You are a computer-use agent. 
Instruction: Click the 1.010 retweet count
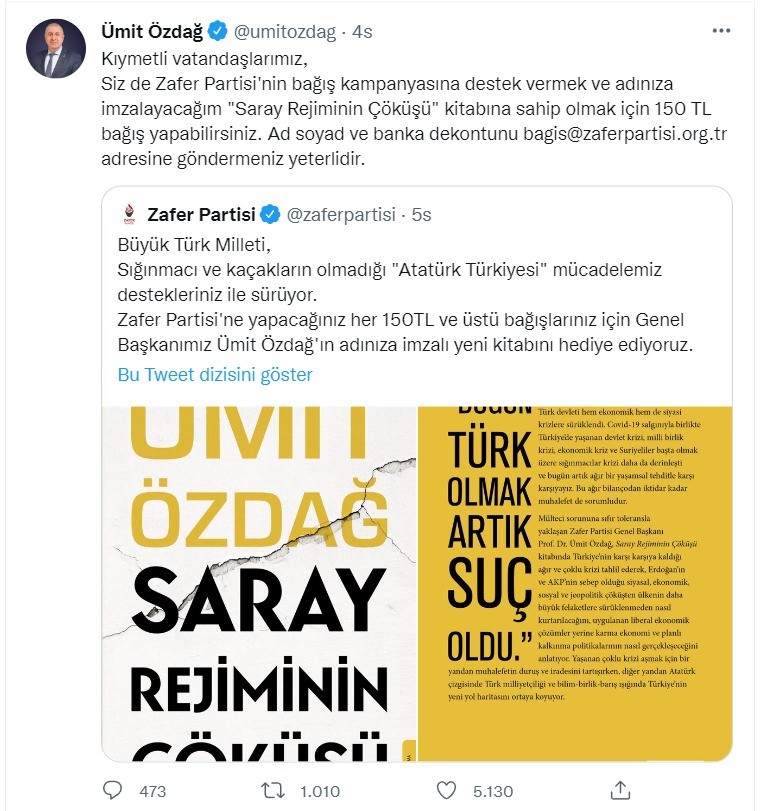[320, 791]
